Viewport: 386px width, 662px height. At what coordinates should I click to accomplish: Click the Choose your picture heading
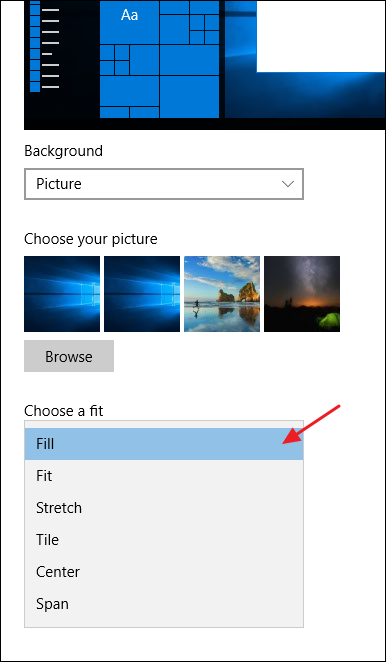(91, 239)
